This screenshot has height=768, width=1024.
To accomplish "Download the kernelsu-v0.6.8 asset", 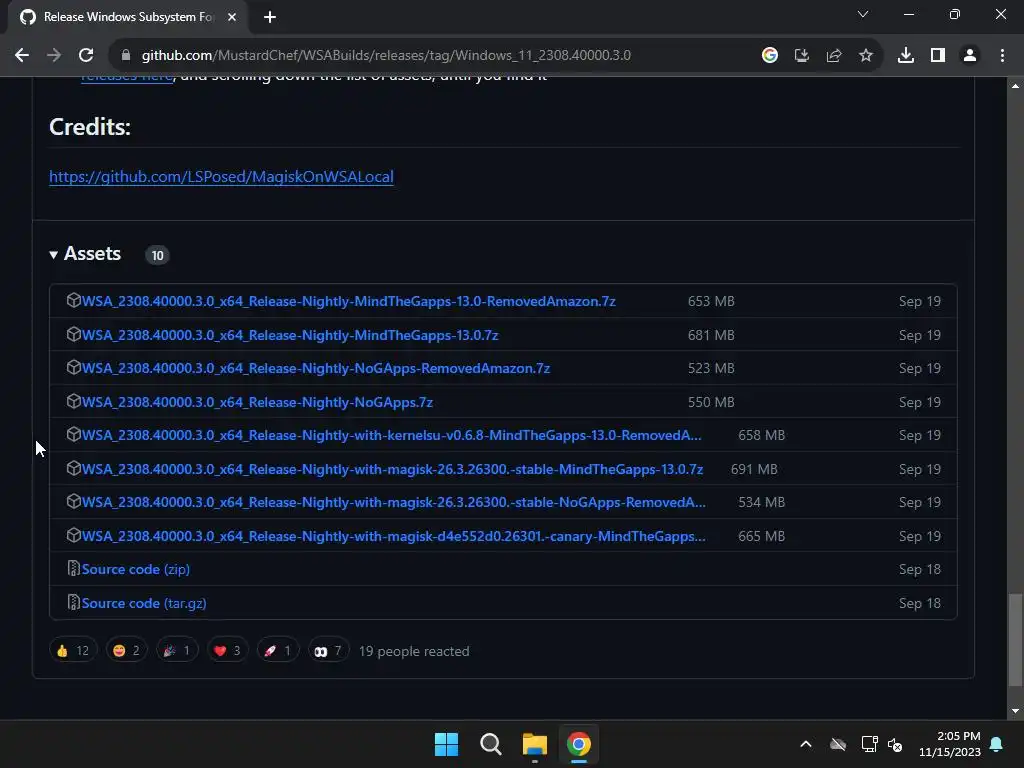I will point(391,436).
